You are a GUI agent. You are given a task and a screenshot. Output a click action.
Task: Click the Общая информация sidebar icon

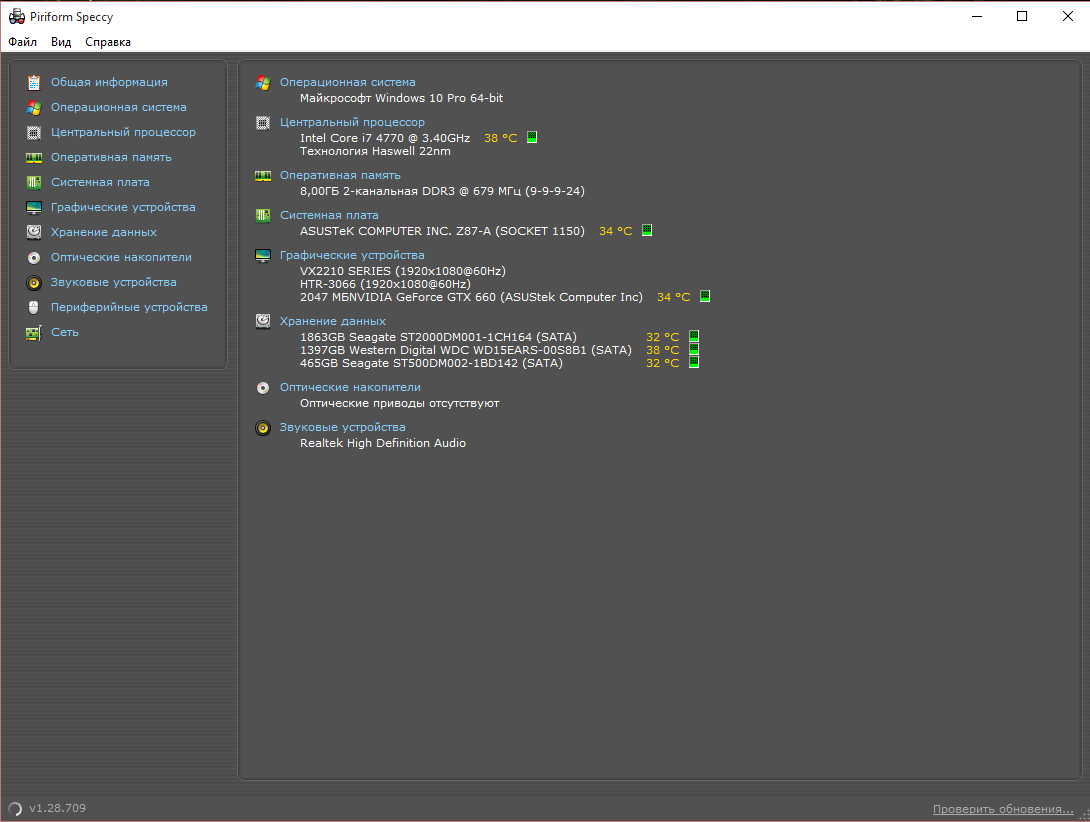[x=33, y=83]
